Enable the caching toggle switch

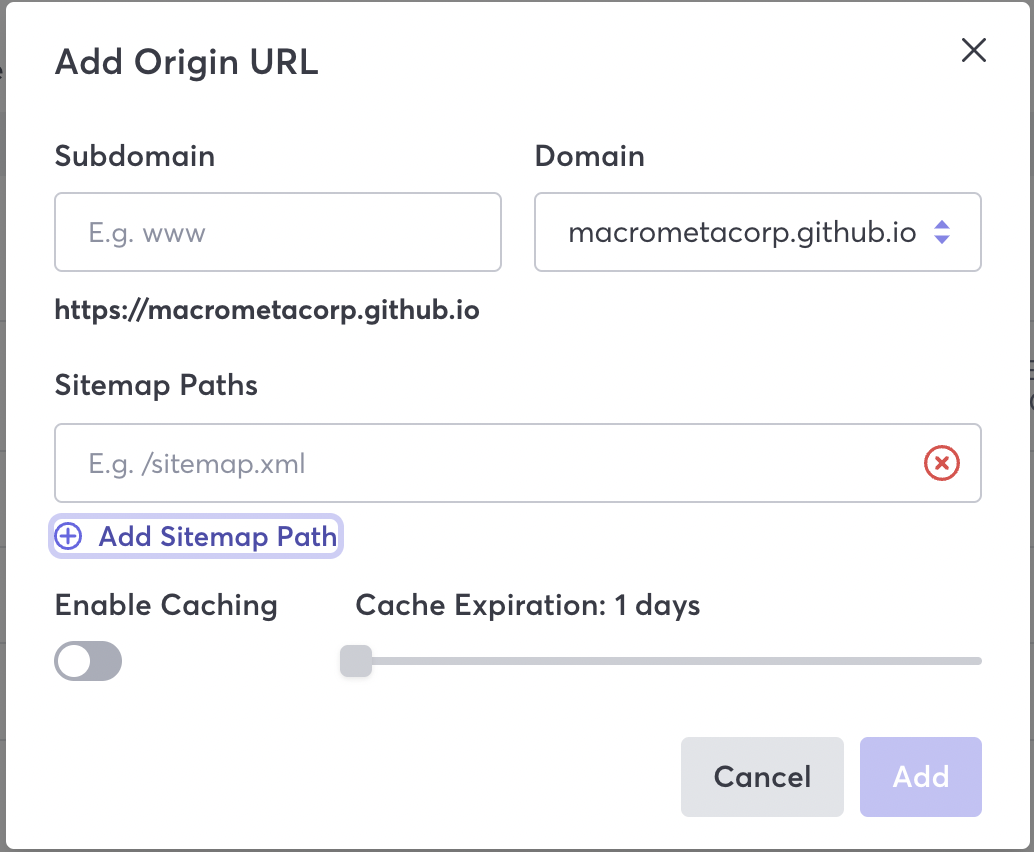[88, 661]
